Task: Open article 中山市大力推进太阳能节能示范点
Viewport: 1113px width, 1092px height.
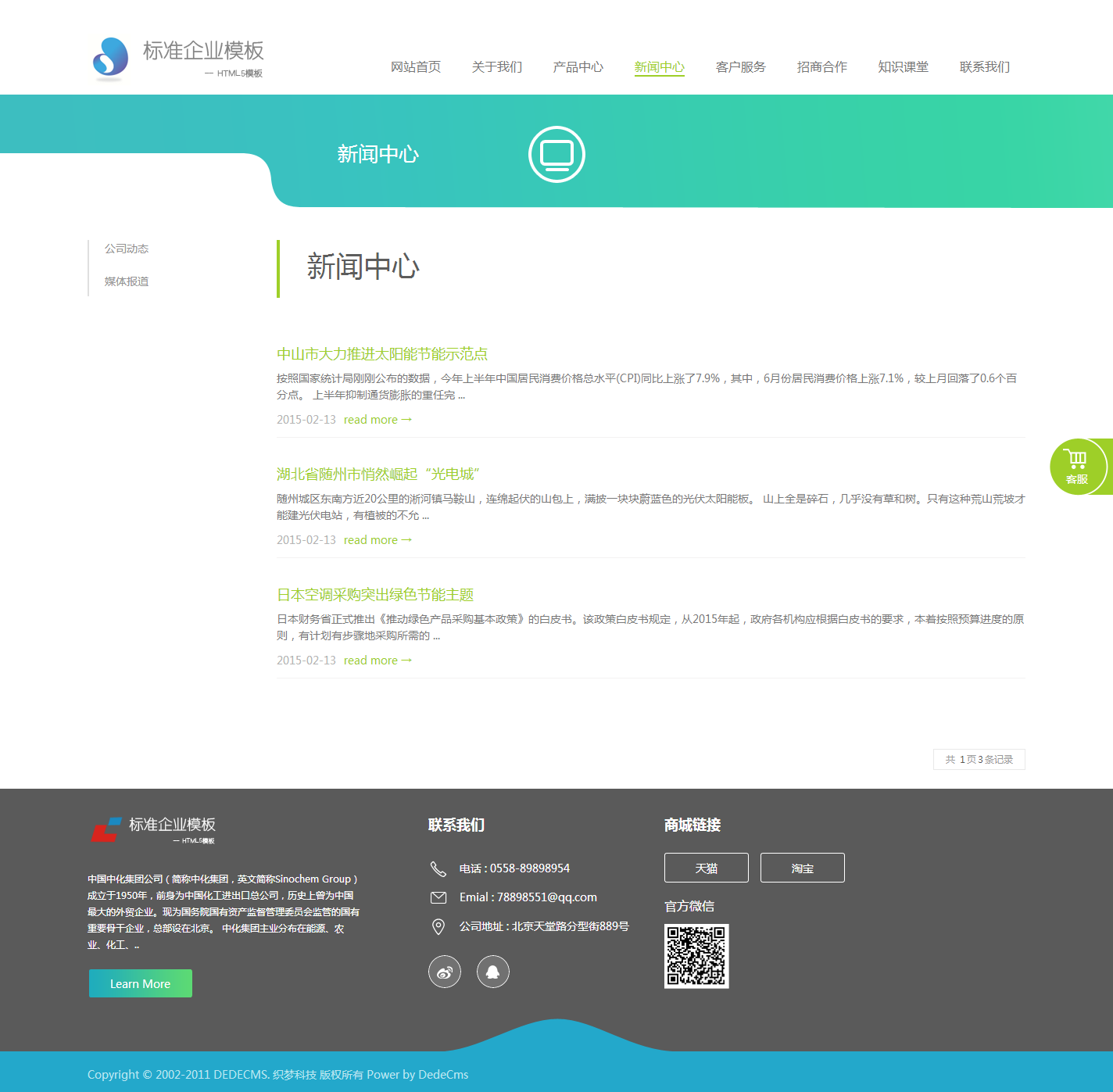Action: 382,354
